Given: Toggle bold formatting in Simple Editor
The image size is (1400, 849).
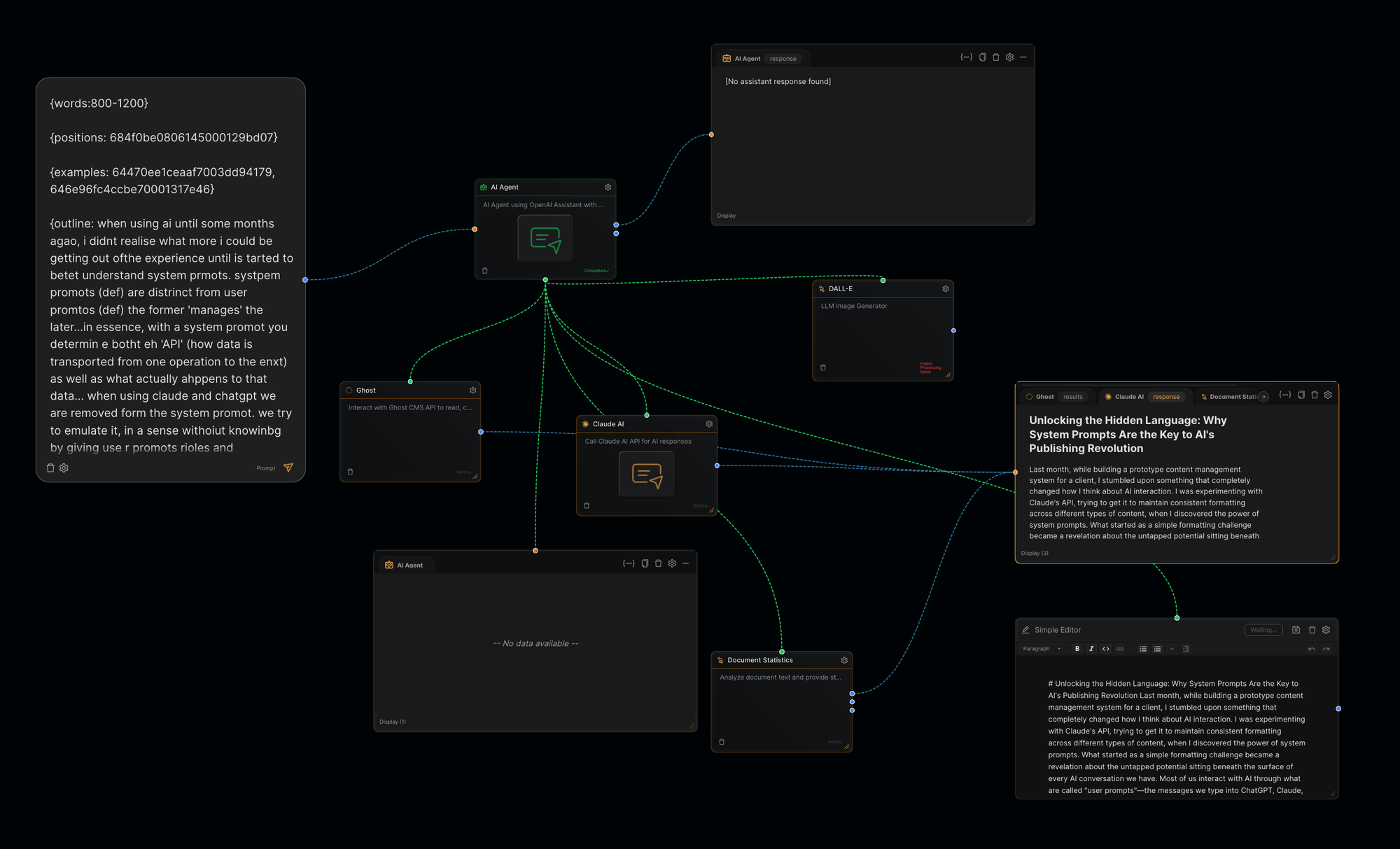Looking at the screenshot, I should pos(1077,649).
